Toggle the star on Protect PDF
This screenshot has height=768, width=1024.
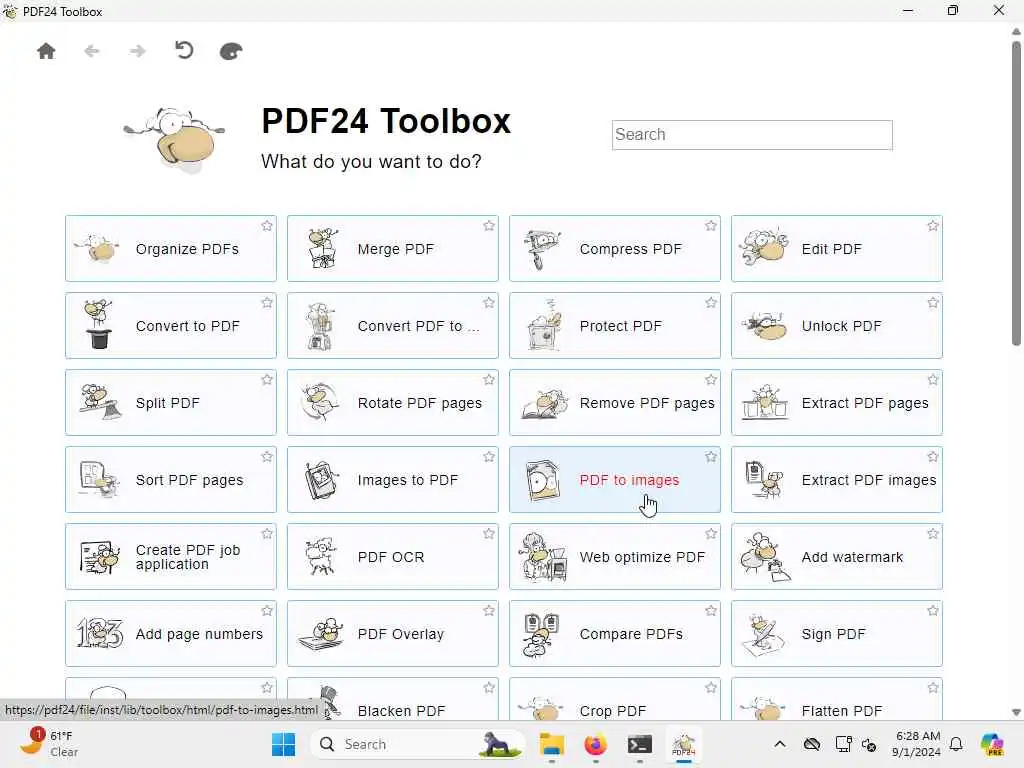[711, 303]
